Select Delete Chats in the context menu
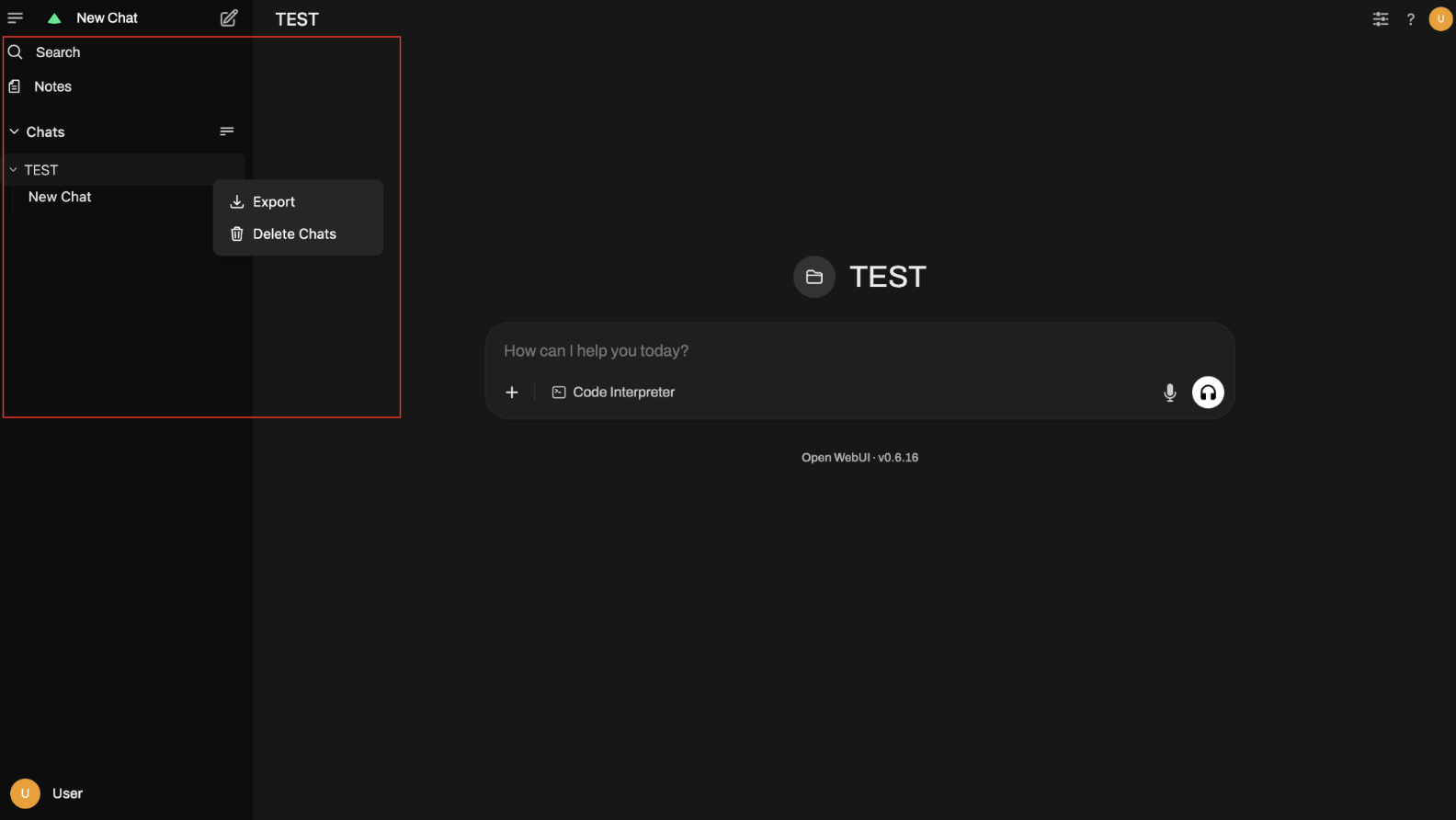The image size is (1456, 820). pyautogui.click(x=294, y=234)
